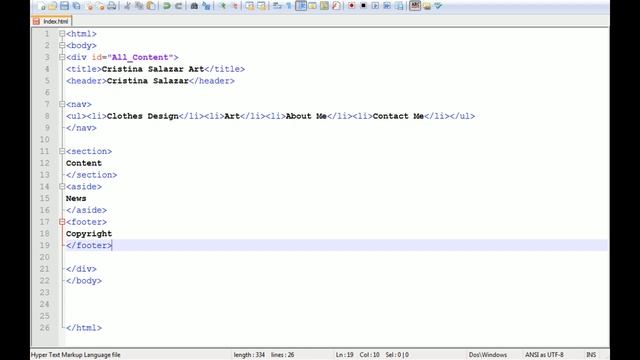
Task: Save current recorded macro icon
Action: point(399,6)
